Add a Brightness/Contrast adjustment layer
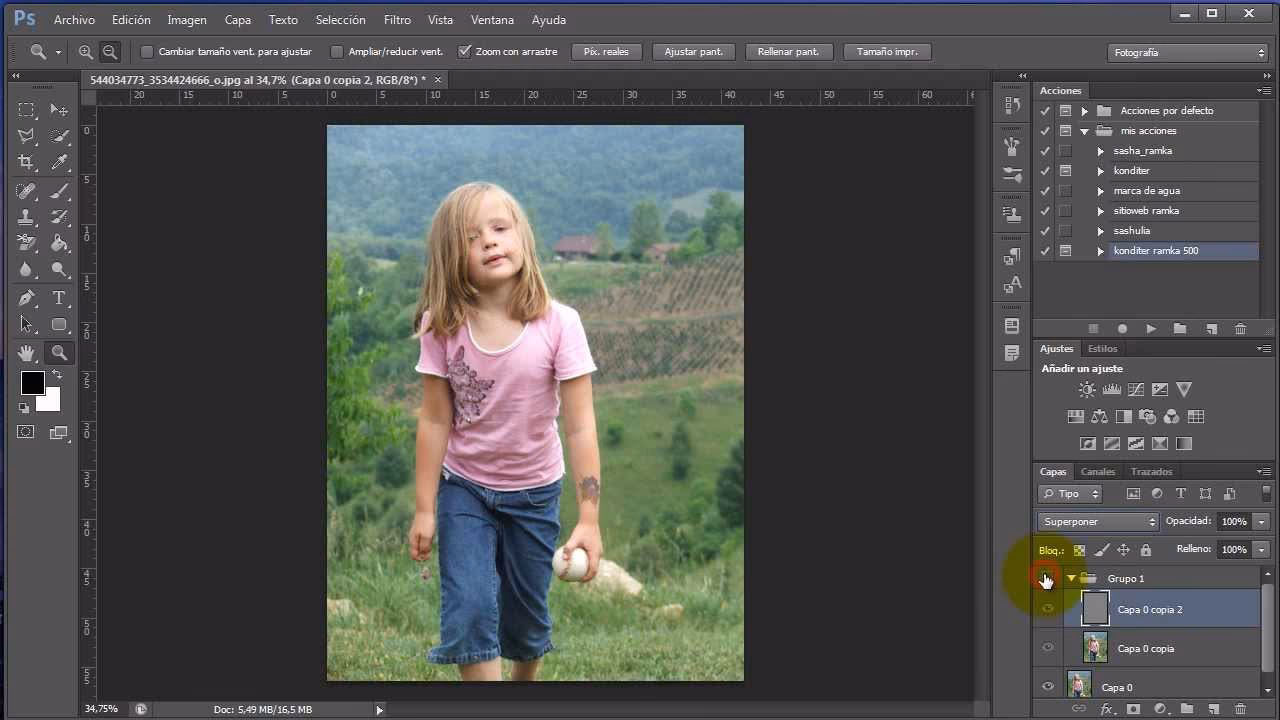Image resolution: width=1280 pixels, height=720 pixels. pos(1087,389)
